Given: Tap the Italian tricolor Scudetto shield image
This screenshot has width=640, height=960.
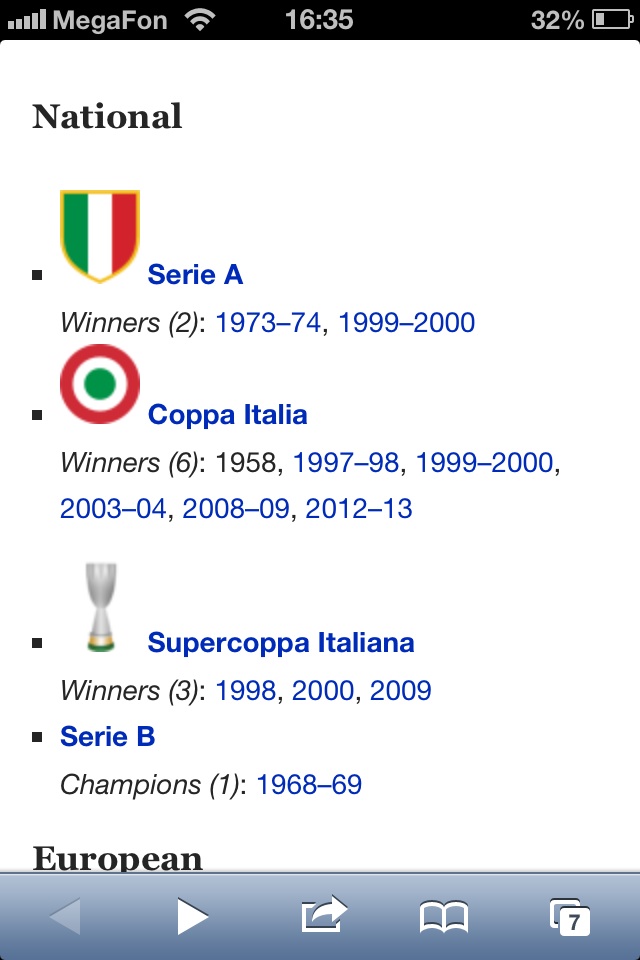Looking at the screenshot, I should 100,235.
